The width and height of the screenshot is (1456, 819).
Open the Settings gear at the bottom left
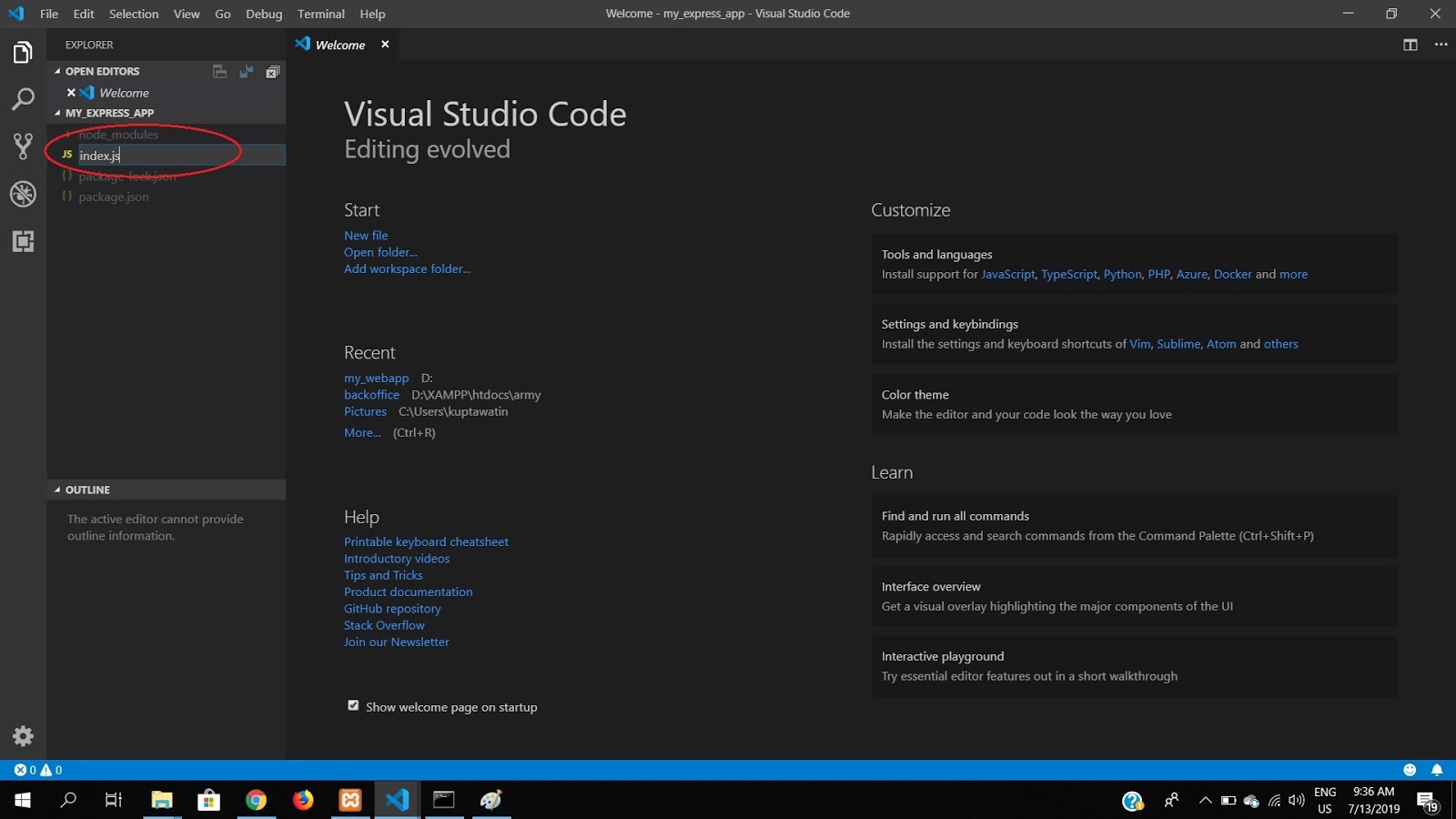(22, 736)
